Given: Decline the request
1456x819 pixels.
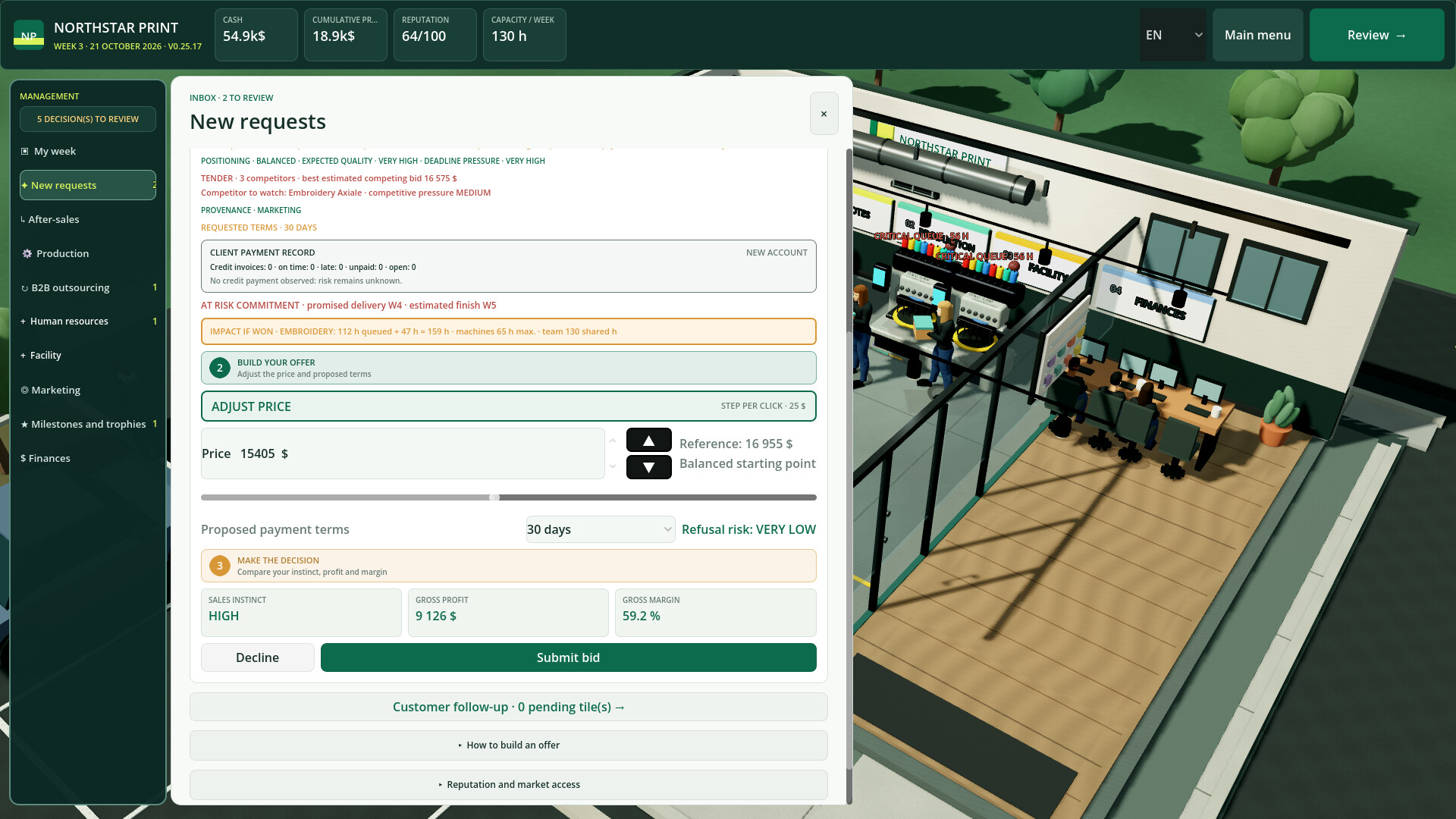Looking at the screenshot, I should coord(257,657).
